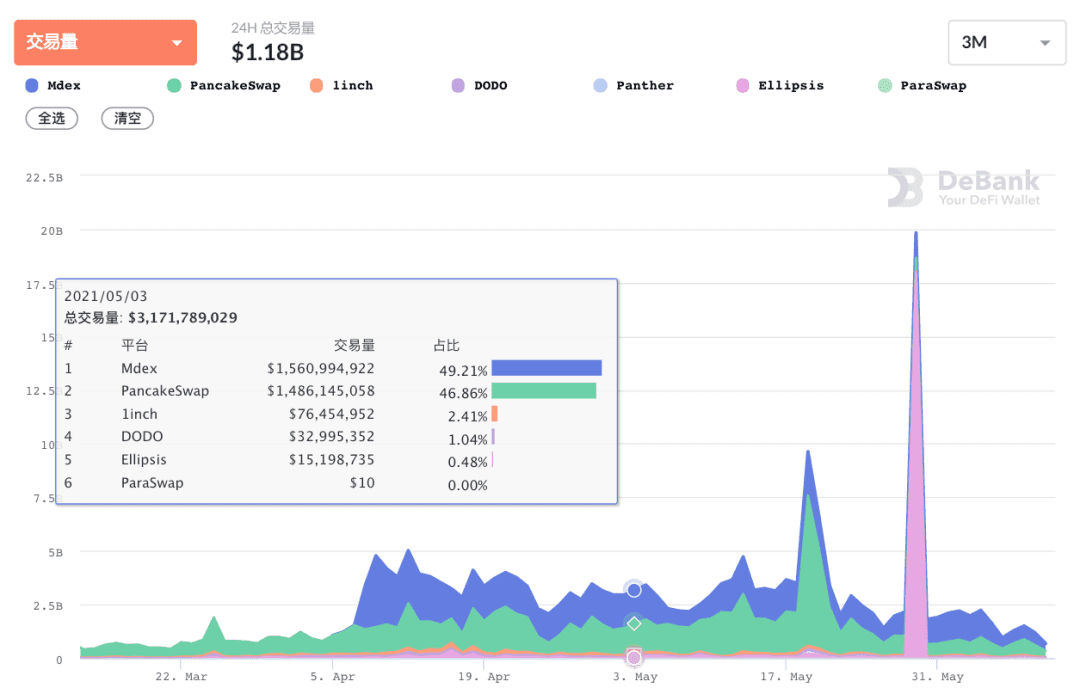Click the 占比 column header
This screenshot has width=1080, height=700.
(x=446, y=345)
